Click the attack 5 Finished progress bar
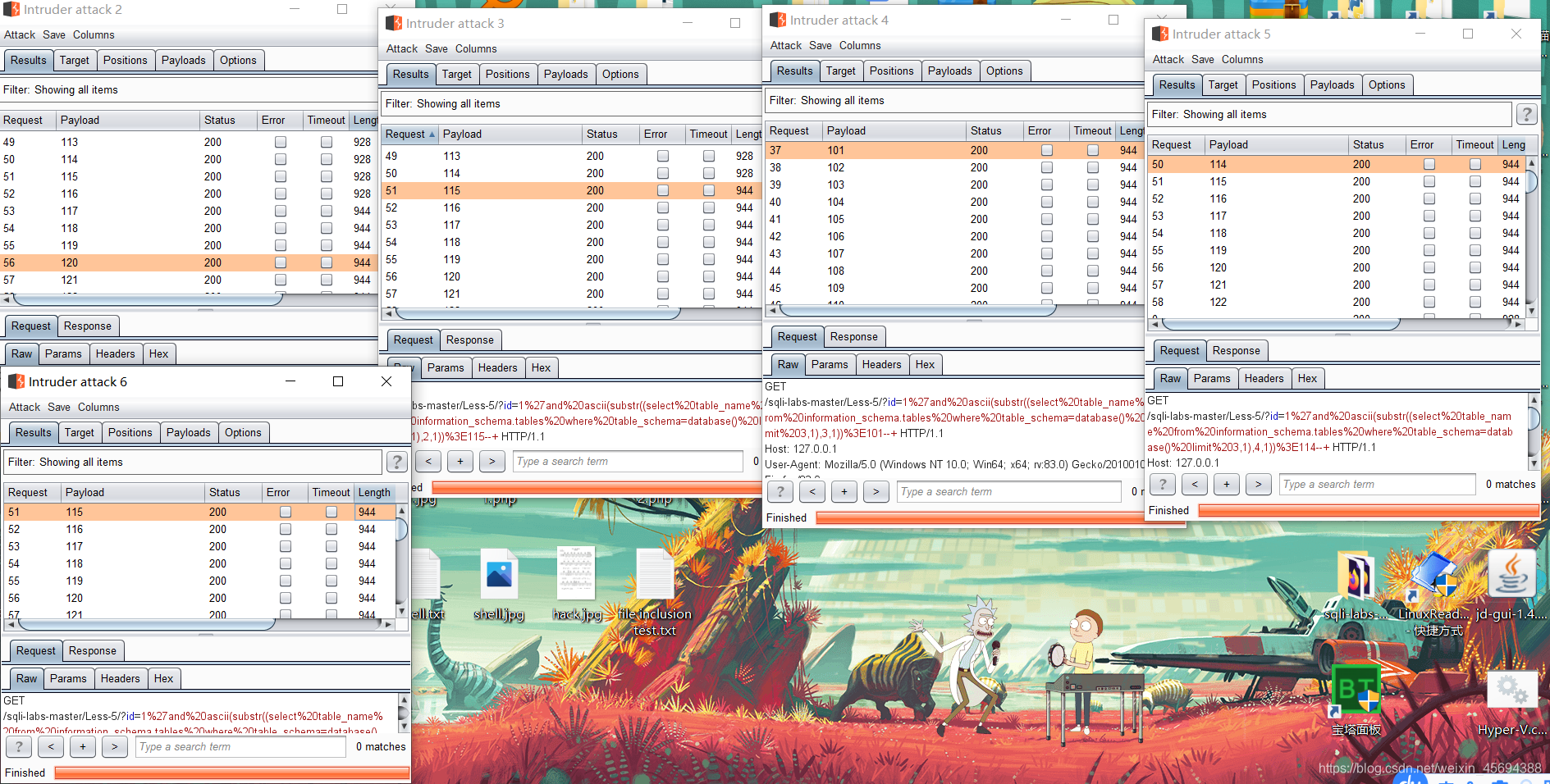Image resolution: width=1550 pixels, height=784 pixels. [1369, 510]
